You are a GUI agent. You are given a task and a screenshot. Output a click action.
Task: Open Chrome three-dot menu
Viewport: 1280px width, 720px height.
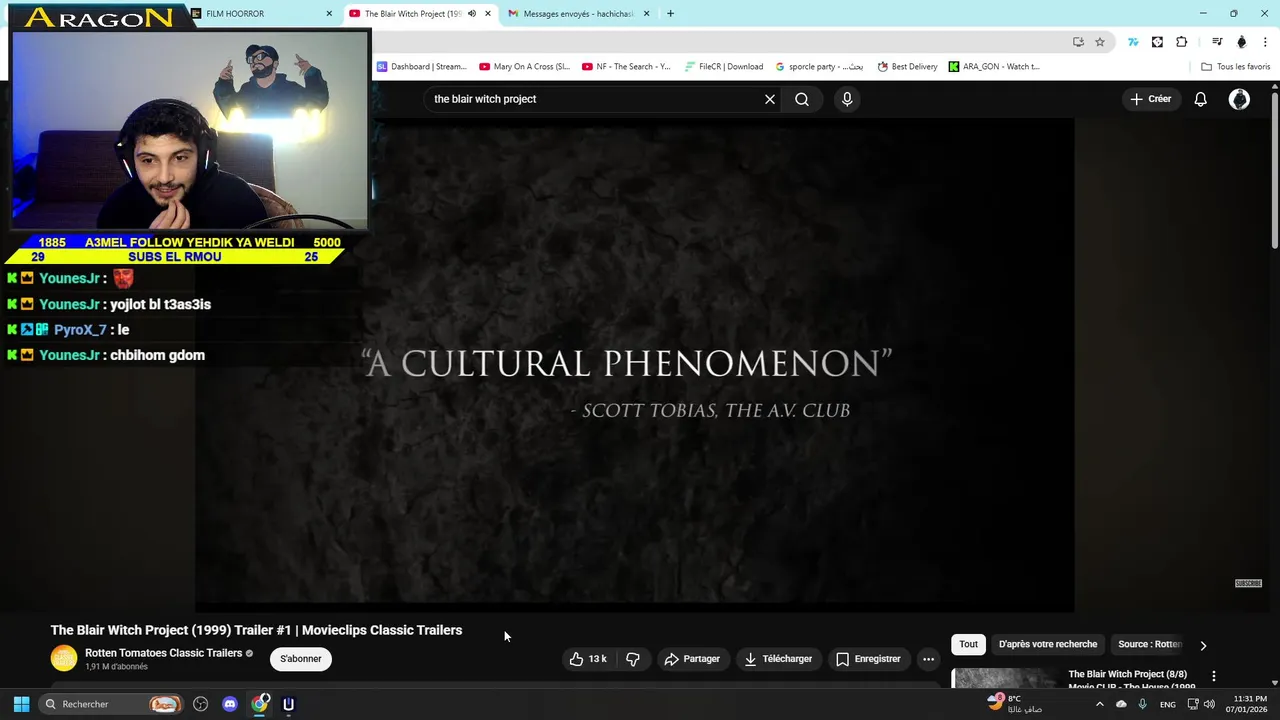(x=1266, y=42)
